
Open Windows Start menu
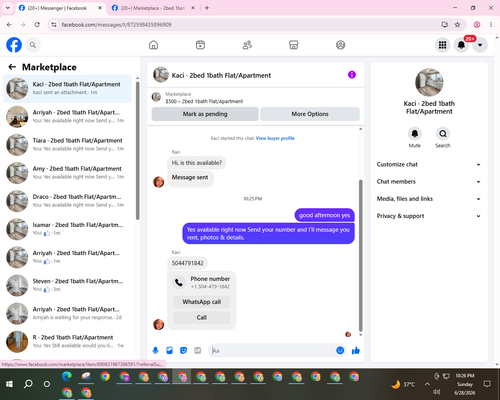9,384
